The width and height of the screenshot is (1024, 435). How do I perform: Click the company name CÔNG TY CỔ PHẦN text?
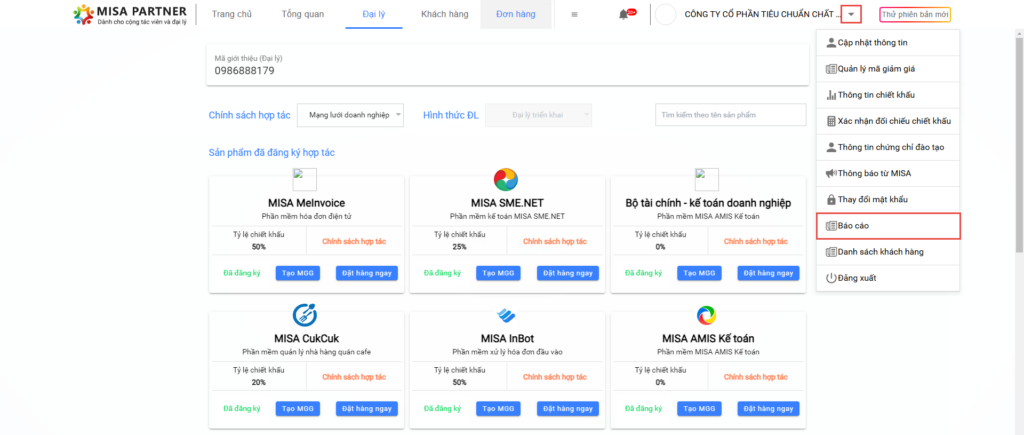click(x=762, y=14)
